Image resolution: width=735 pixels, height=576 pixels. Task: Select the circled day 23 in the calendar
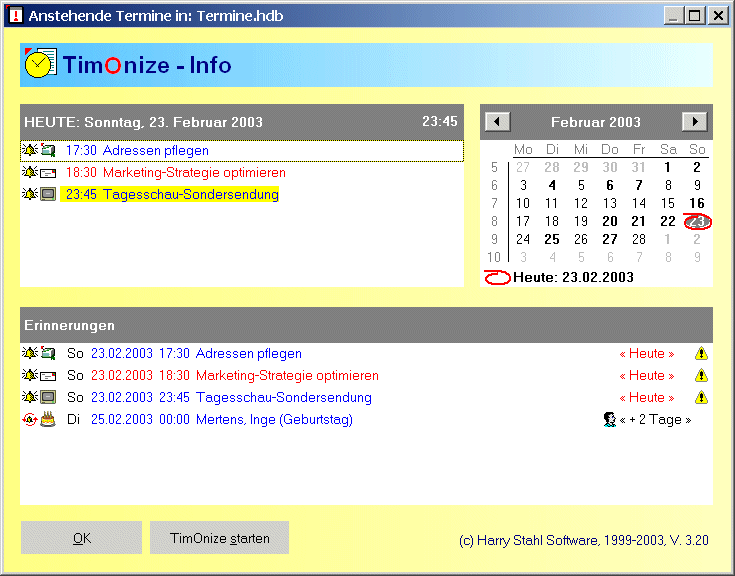tap(697, 221)
